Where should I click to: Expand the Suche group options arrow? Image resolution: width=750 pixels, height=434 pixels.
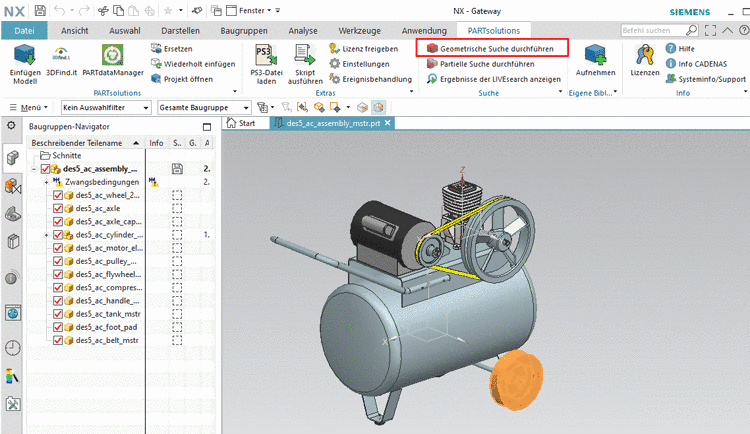tap(561, 91)
